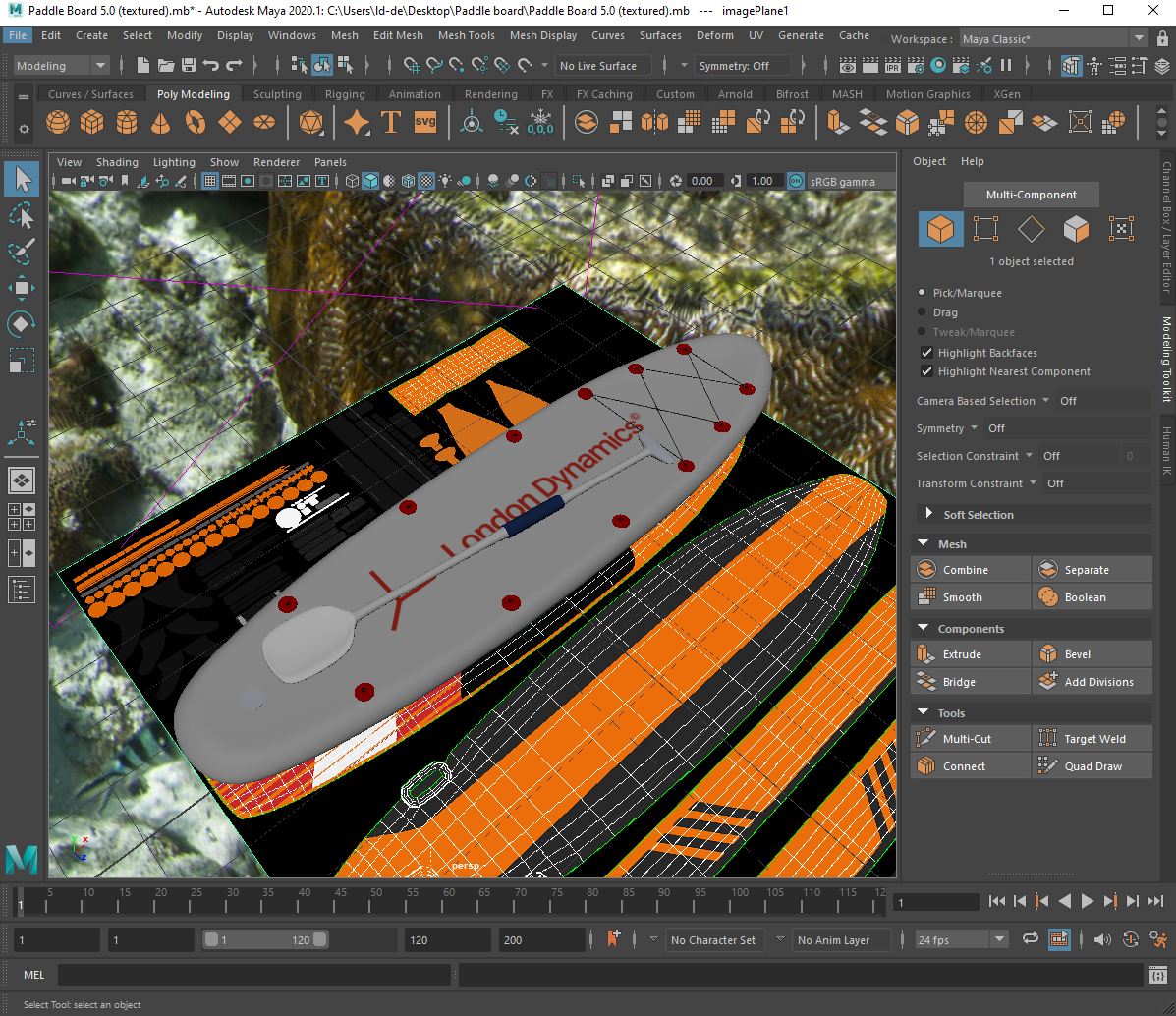Select Pick/Marquee radio option
The image size is (1176, 1016).
(x=921, y=293)
